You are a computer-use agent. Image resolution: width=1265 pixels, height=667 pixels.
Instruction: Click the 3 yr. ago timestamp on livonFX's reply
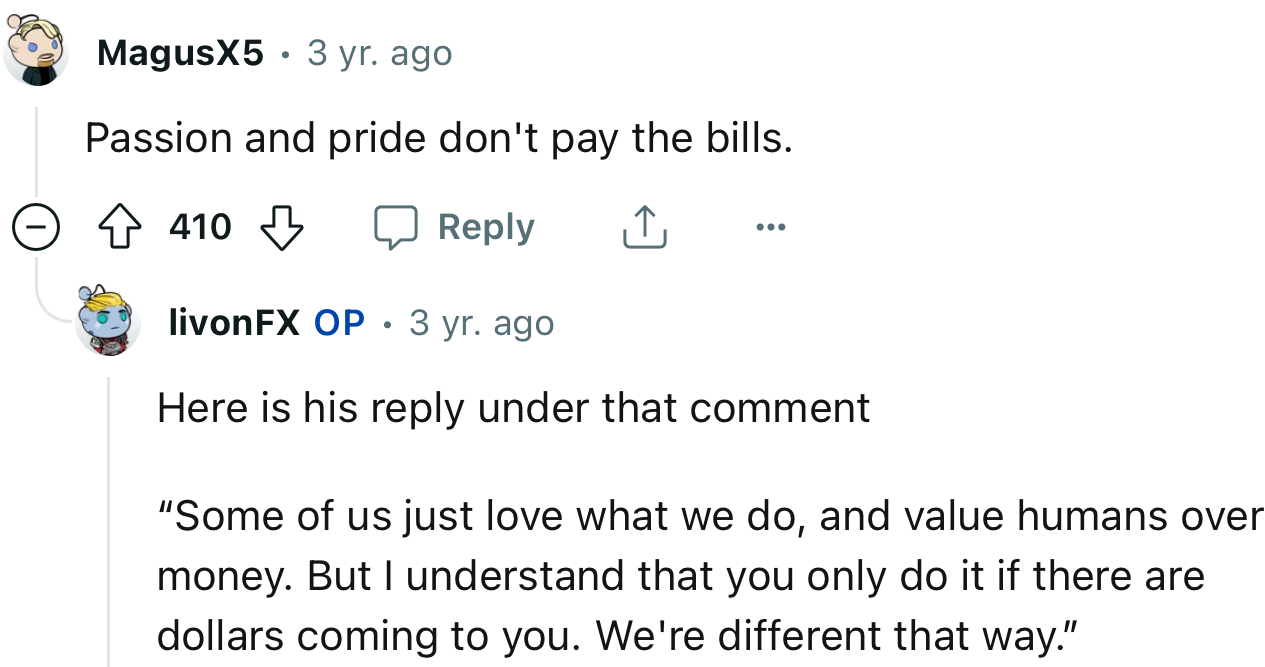point(482,322)
